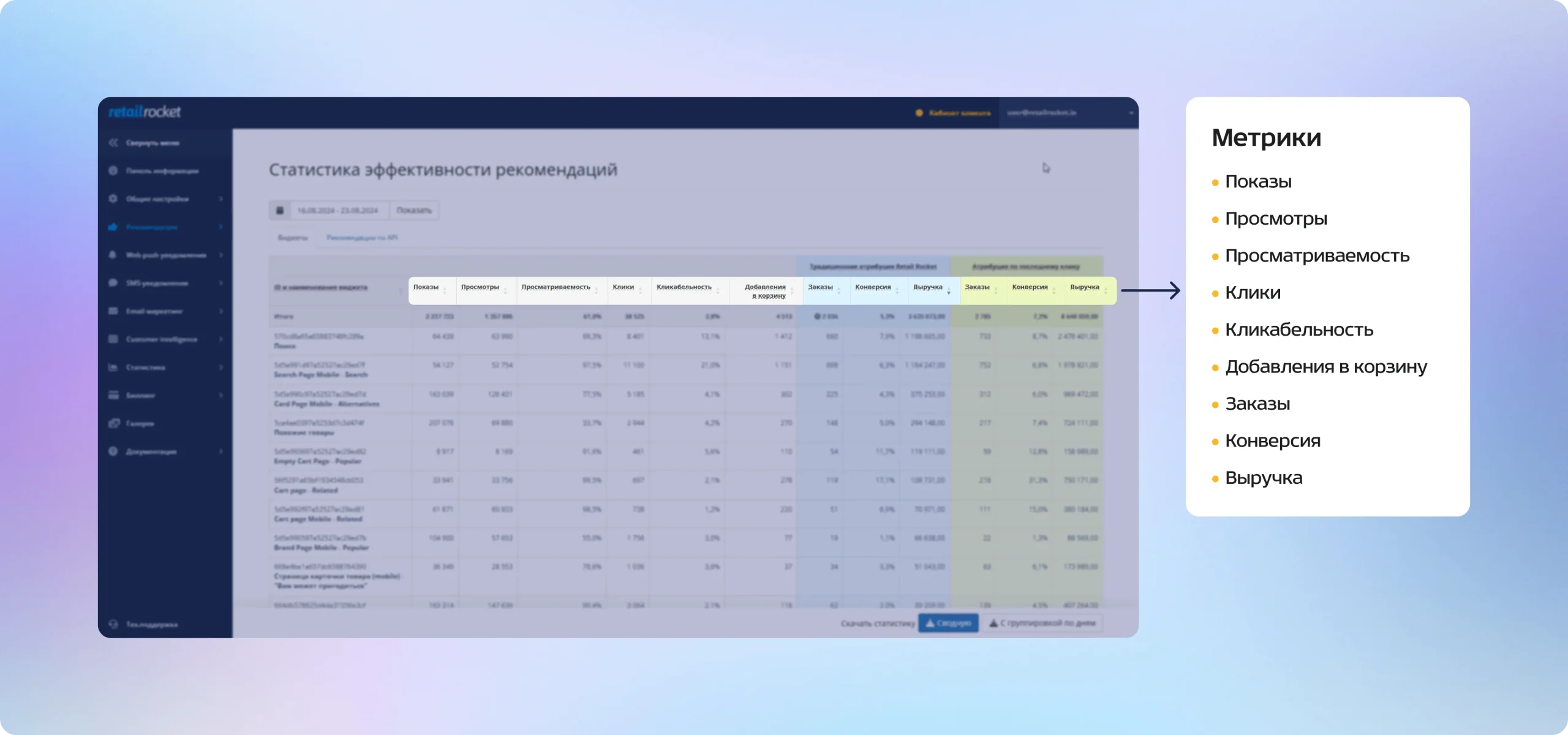The height and width of the screenshot is (735, 1568).
Task: Click the thumbs-up Recommendations sidebar icon
Action: coord(113,227)
